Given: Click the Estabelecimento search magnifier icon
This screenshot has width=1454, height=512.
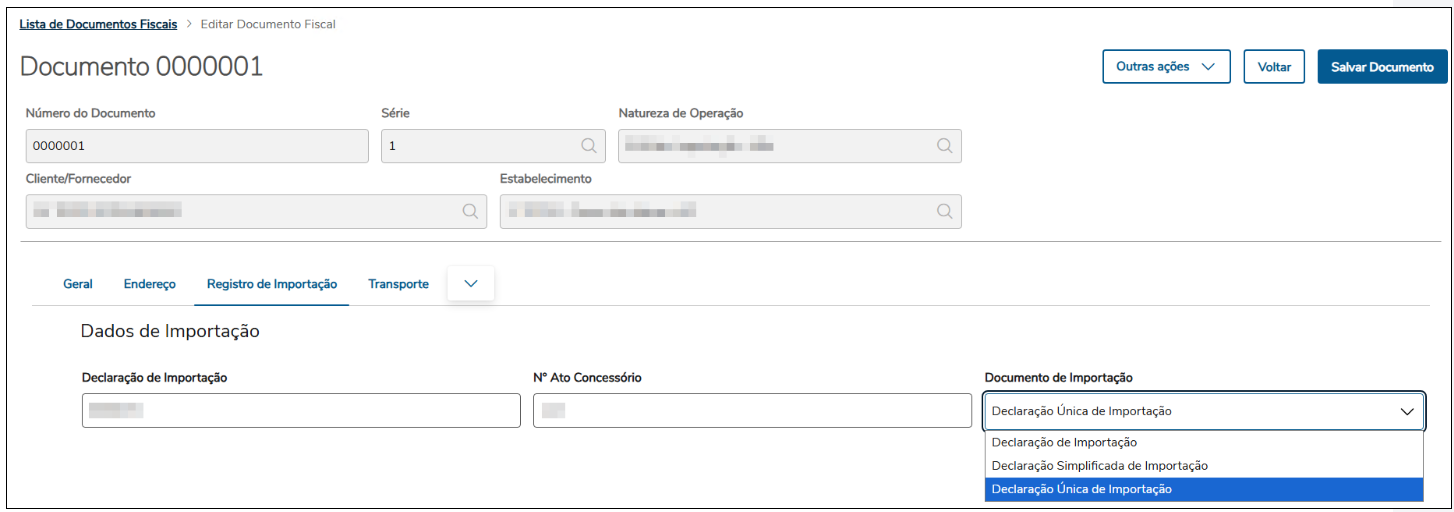Looking at the screenshot, I should pos(944,211).
